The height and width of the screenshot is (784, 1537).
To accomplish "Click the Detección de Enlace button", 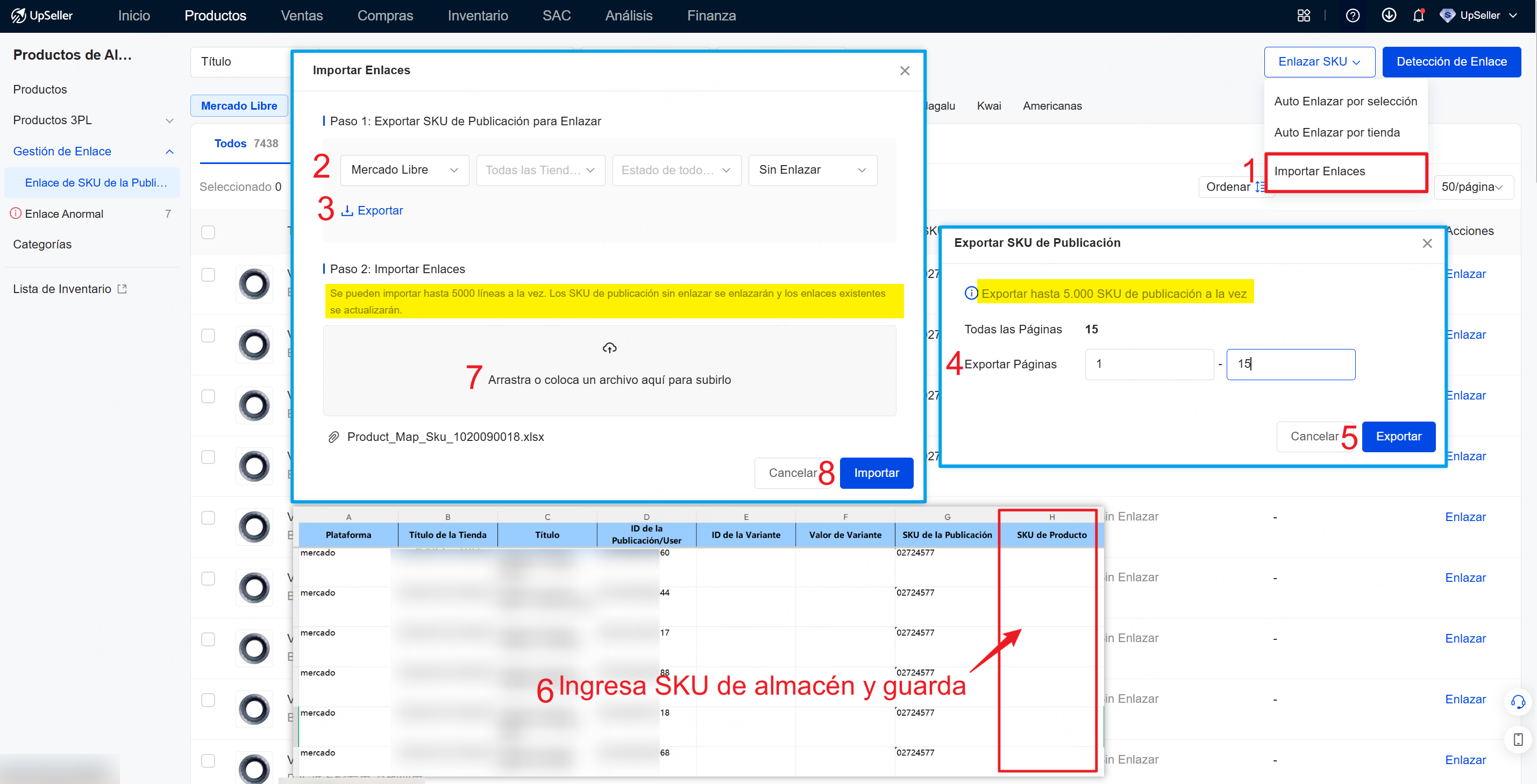I will point(1451,61).
